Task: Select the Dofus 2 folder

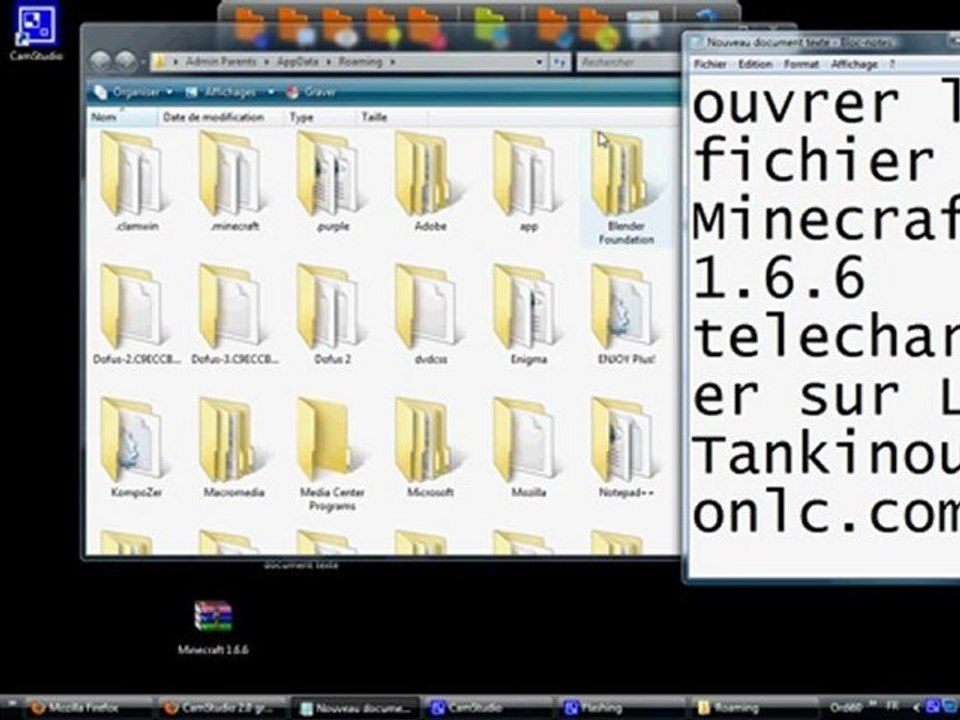Action: pos(332,313)
